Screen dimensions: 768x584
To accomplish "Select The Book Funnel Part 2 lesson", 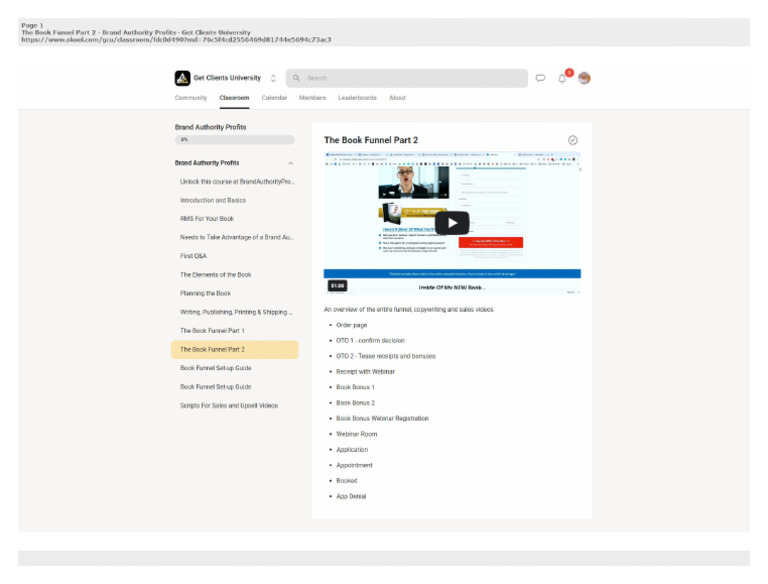I will click(x=235, y=349).
